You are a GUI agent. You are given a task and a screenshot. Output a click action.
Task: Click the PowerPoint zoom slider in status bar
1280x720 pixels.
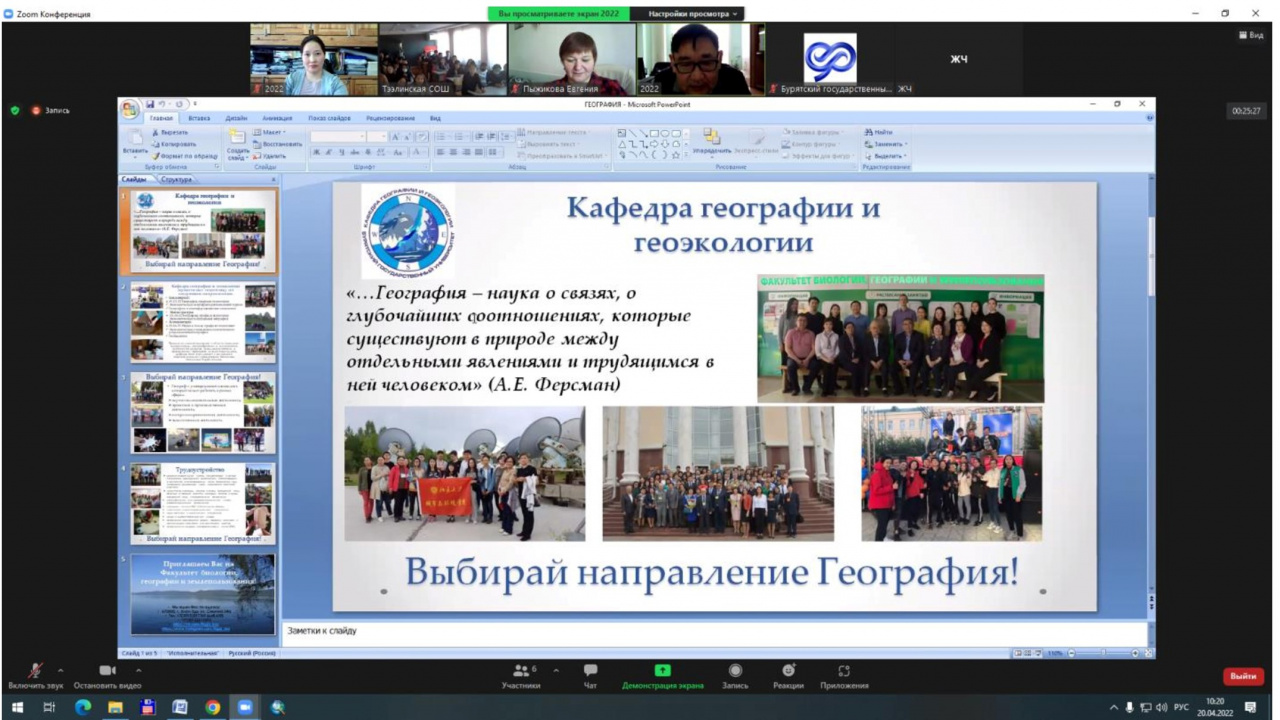pos(1103,653)
